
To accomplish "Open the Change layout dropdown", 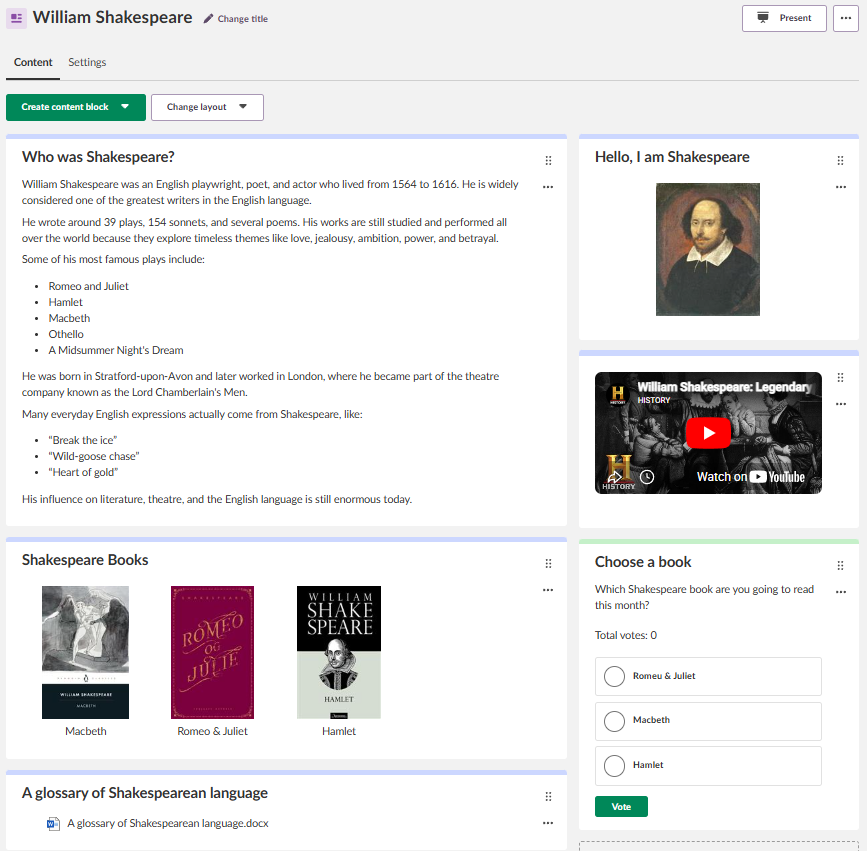I will click(207, 107).
